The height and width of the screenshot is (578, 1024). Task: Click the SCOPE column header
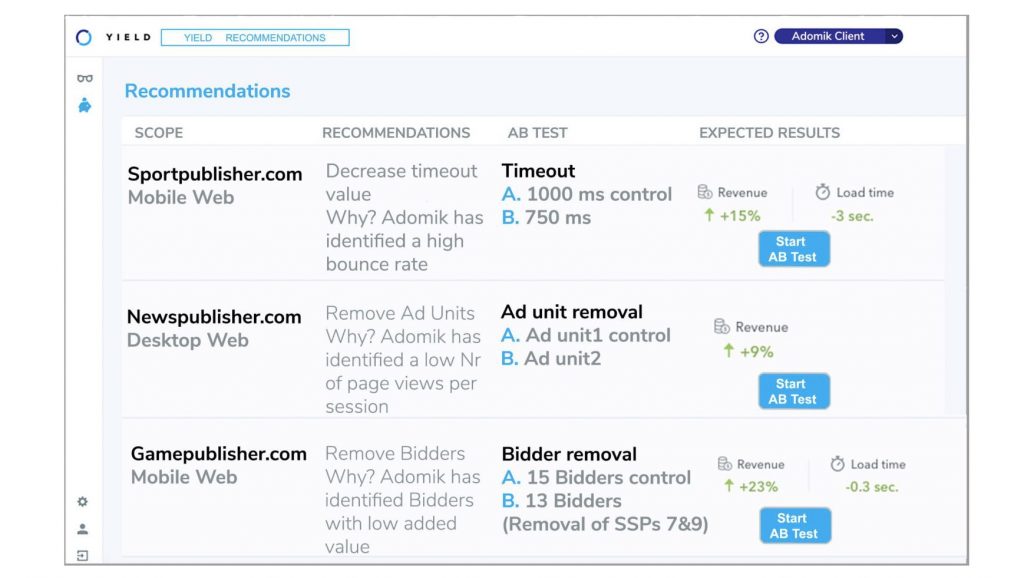159,133
